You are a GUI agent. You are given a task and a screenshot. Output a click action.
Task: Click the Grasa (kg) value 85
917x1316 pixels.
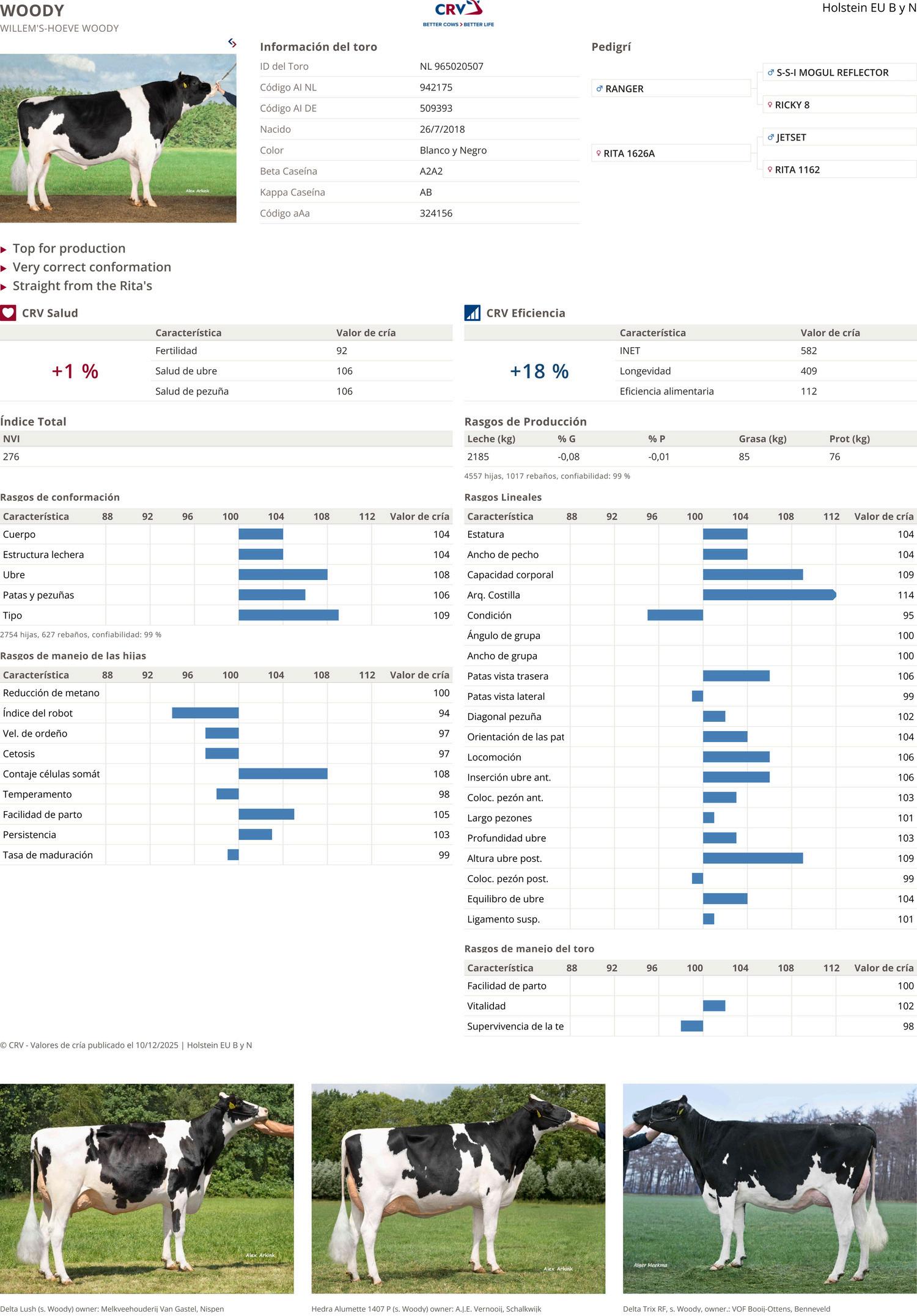click(x=745, y=457)
